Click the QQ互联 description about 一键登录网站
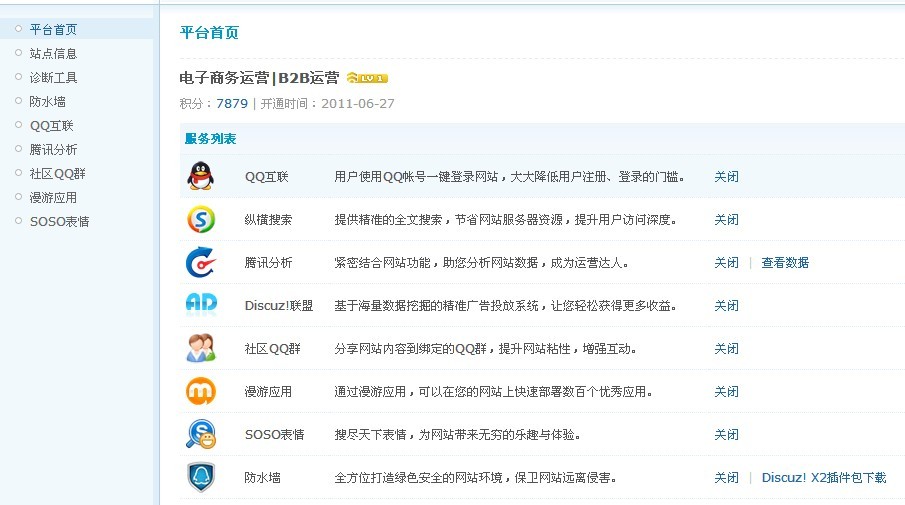Viewport: 905px width, 505px height. tap(509, 177)
